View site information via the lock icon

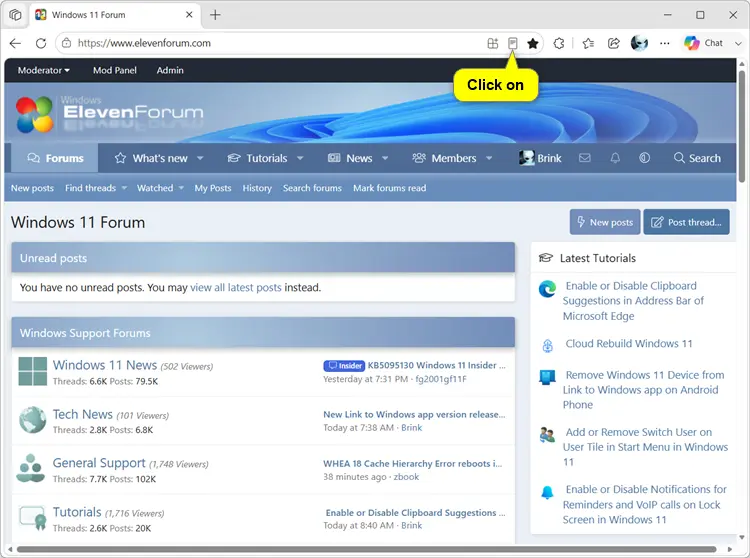click(x=67, y=43)
